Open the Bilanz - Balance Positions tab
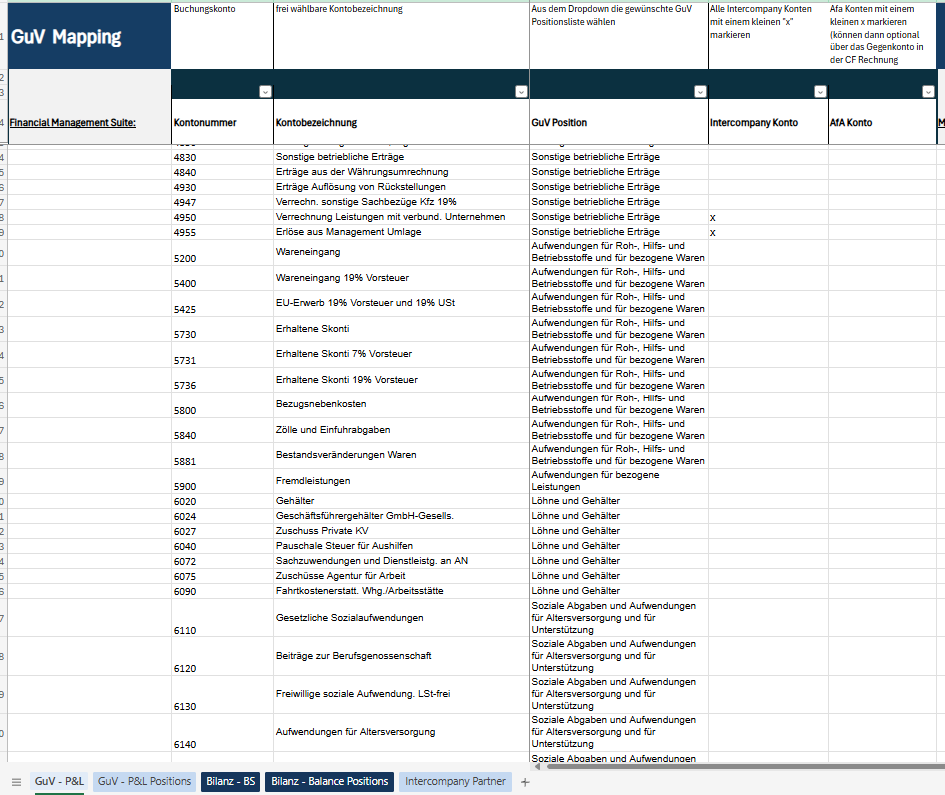945x795 pixels. [329, 781]
